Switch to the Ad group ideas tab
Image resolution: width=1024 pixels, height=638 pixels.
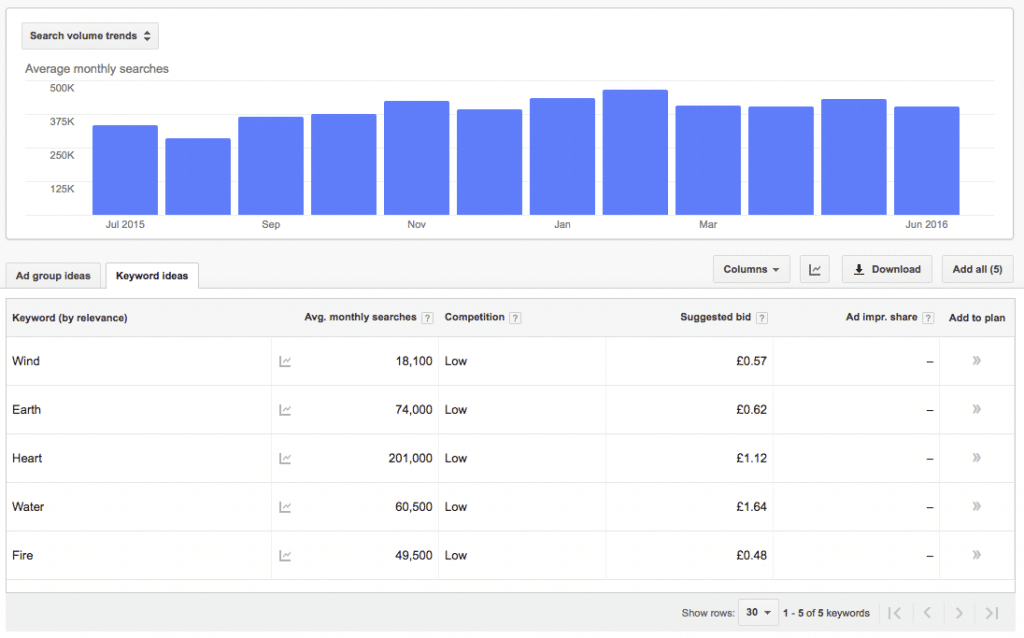click(53, 276)
